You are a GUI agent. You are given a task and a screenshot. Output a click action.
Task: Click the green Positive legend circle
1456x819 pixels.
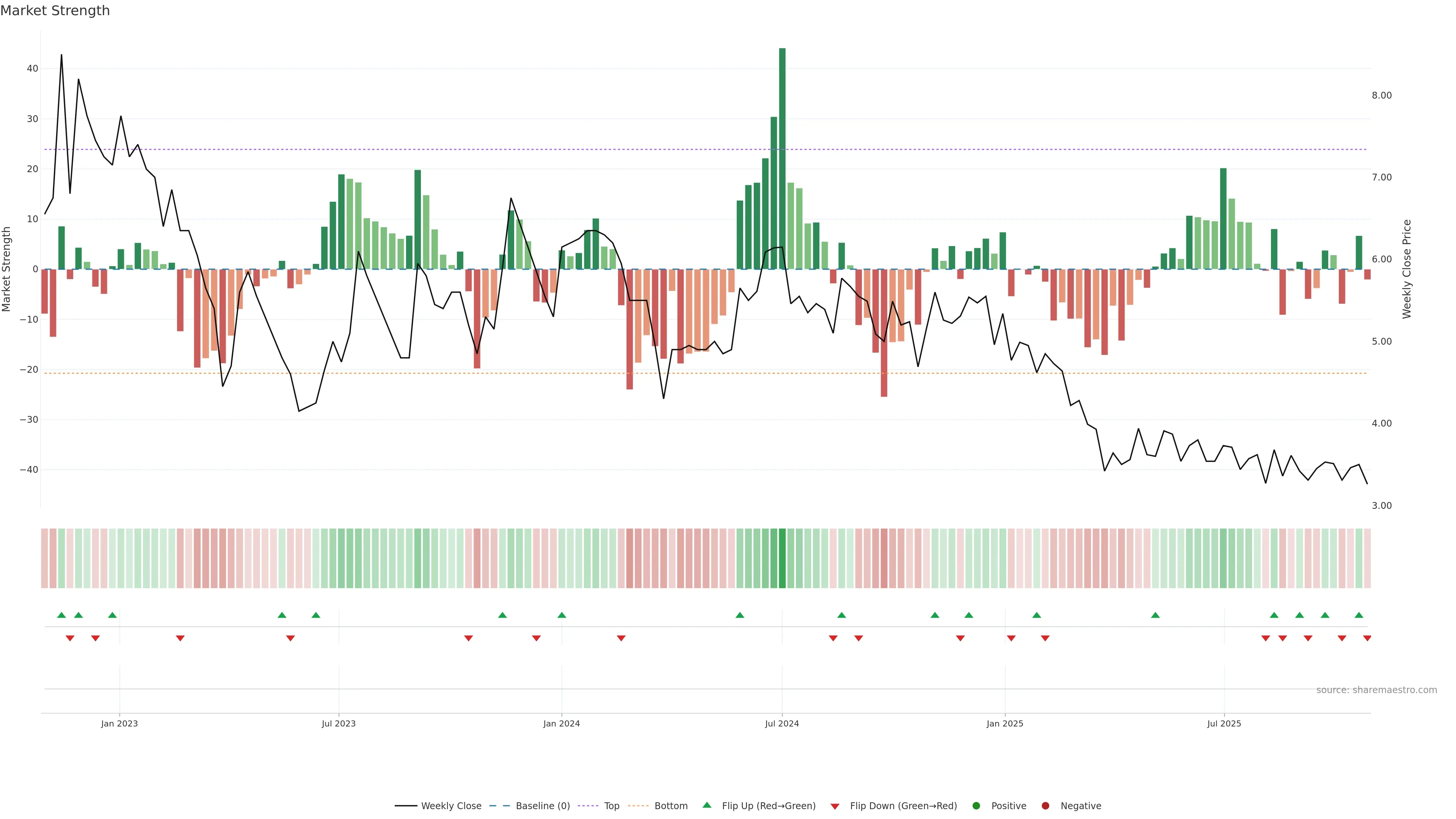tap(976, 805)
